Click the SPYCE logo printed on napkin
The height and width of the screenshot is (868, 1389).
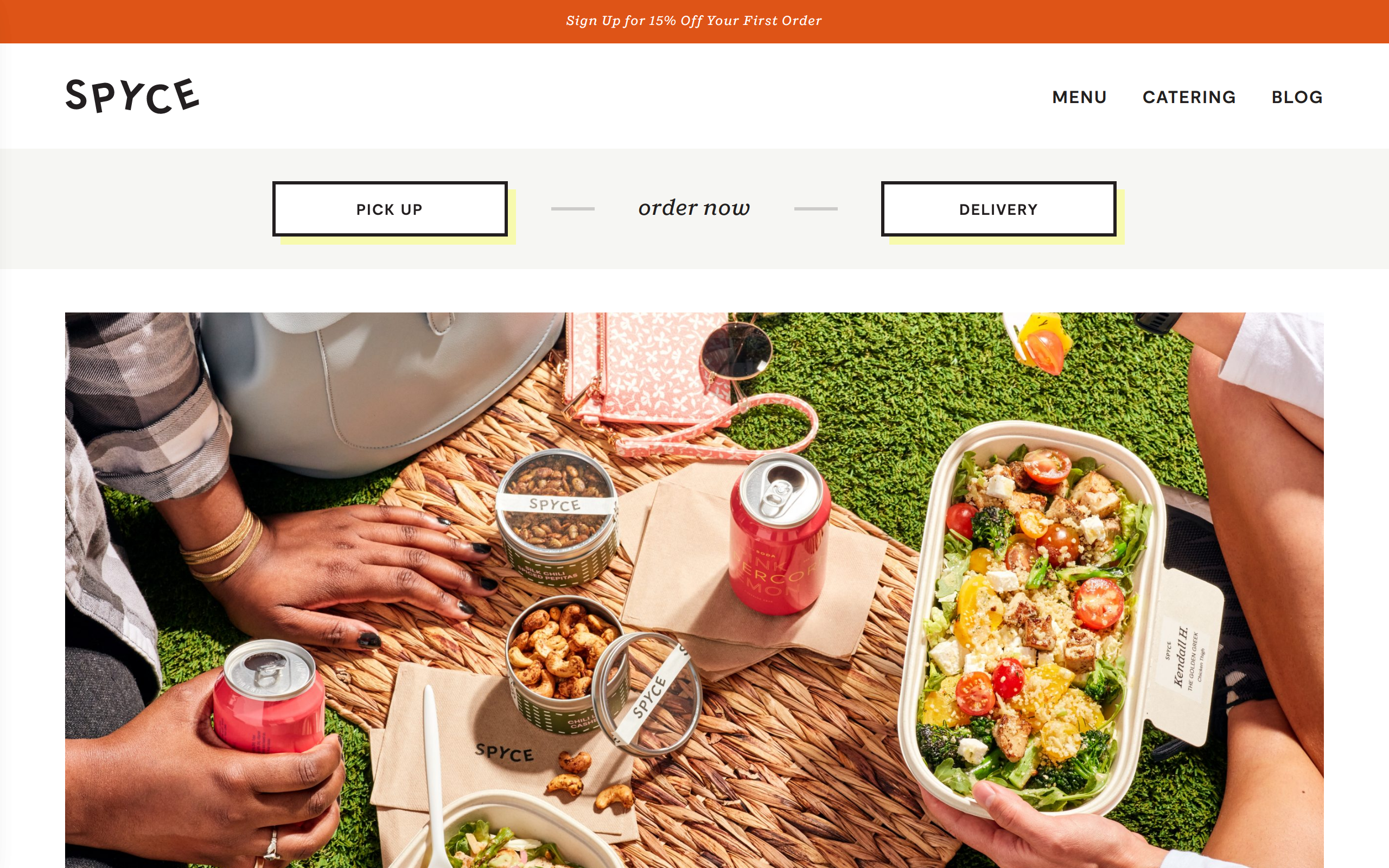[505, 752]
